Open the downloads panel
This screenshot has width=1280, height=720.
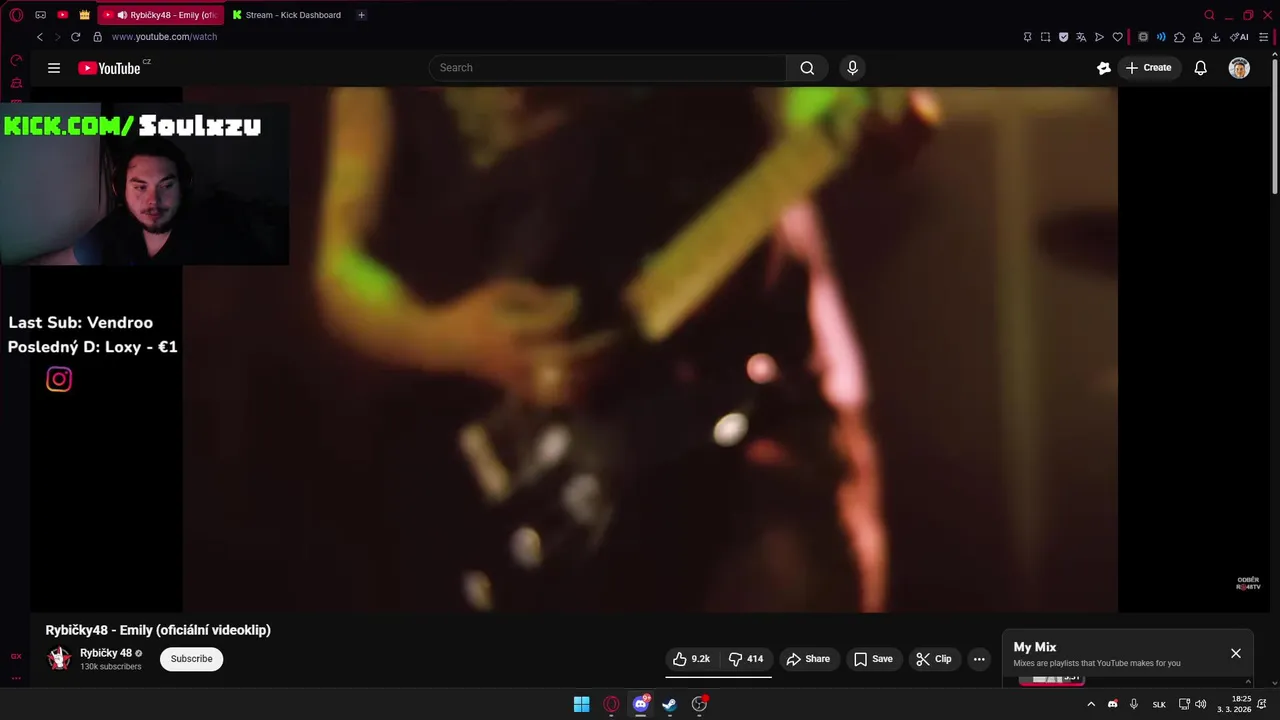coord(1215,37)
